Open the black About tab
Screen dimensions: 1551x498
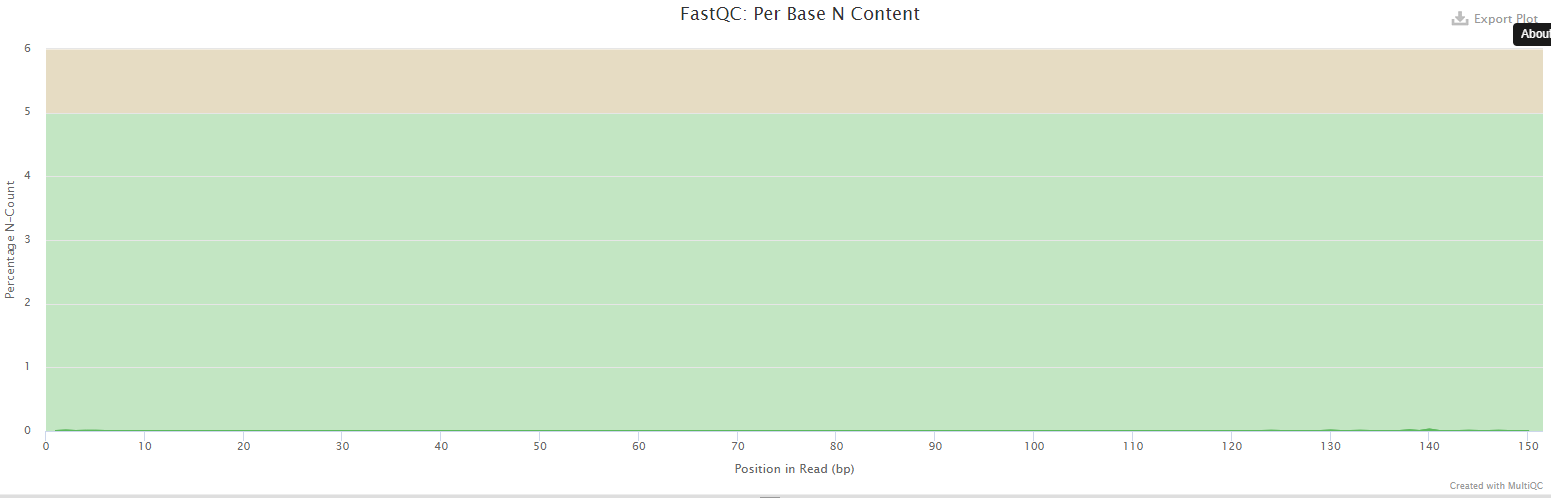pos(1534,34)
